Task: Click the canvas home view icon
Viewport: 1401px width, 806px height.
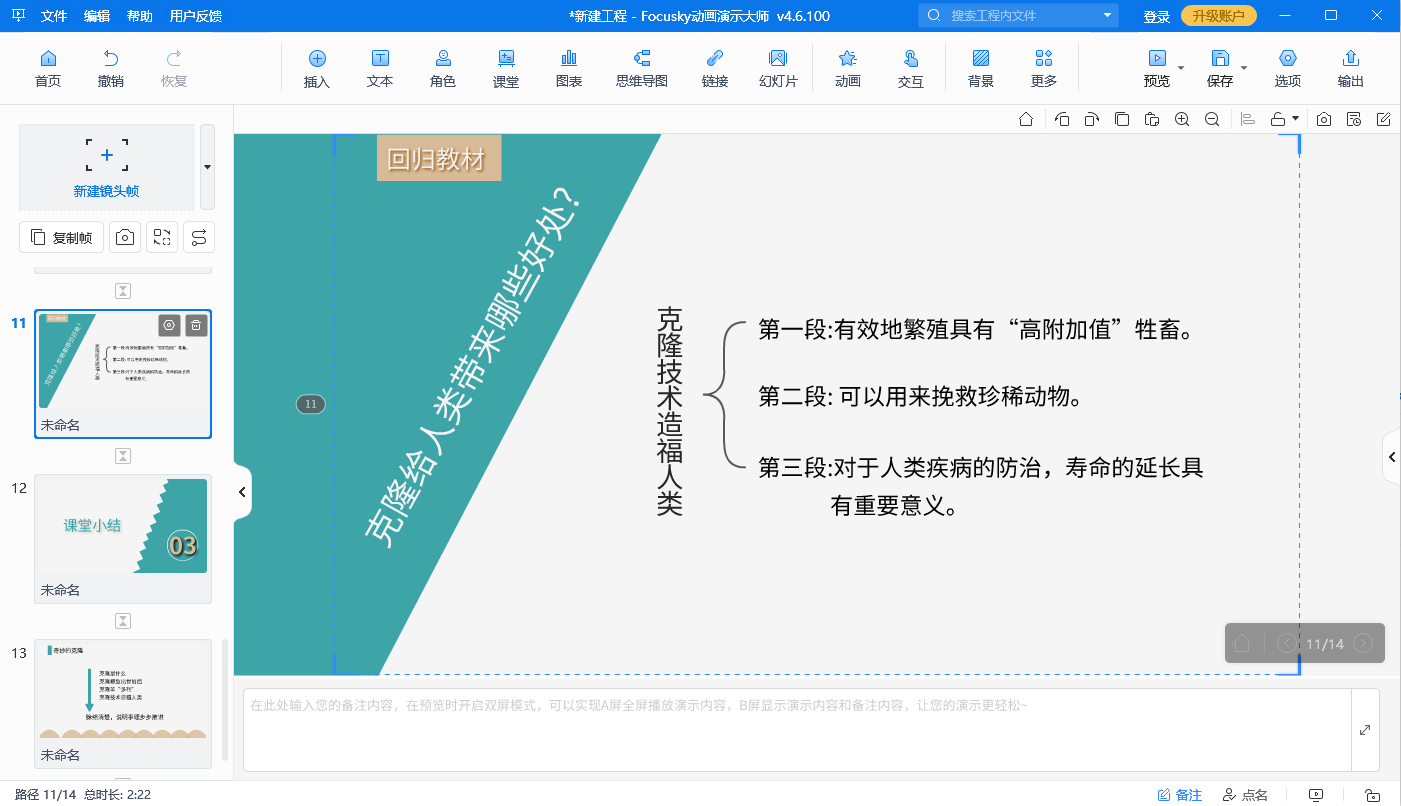Action: tap(1026, 119)
